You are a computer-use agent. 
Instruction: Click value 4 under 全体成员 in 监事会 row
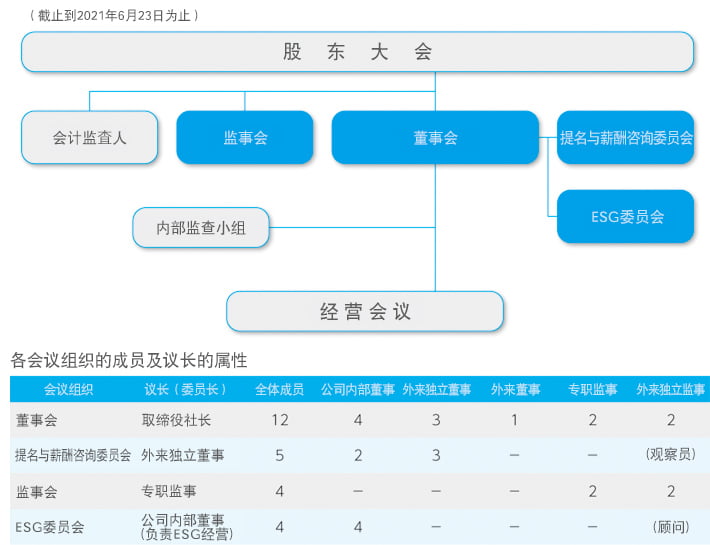click(280, 491)
